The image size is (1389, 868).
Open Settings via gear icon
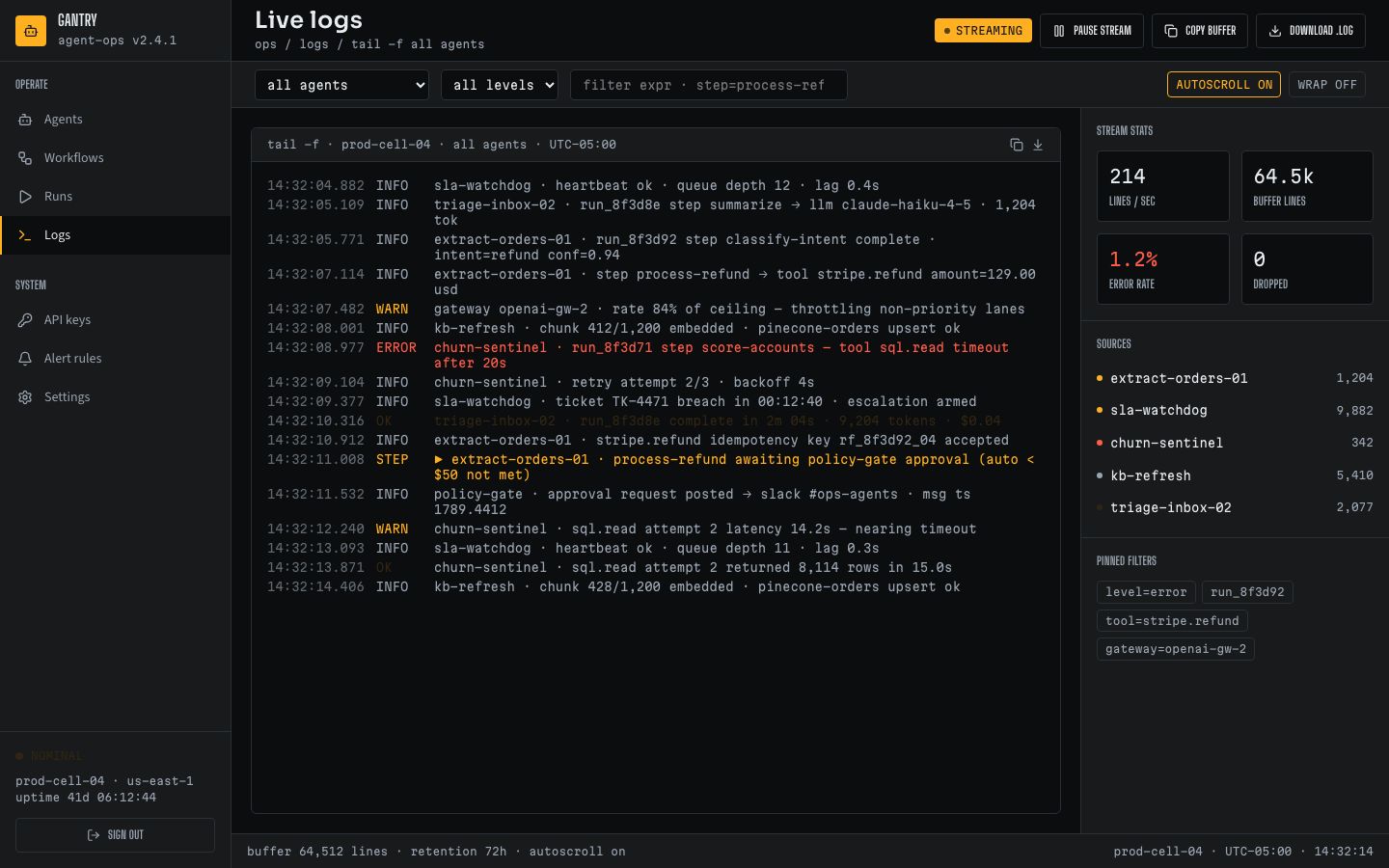[25, 397]
